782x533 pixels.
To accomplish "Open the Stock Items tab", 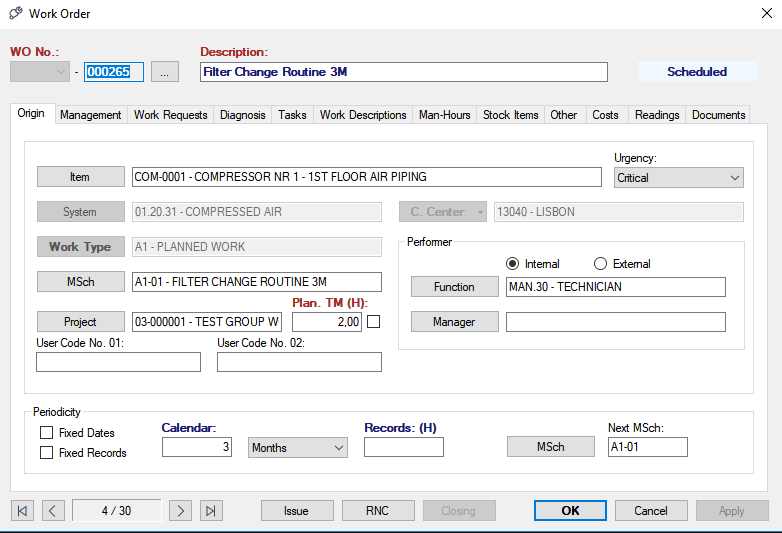I will coord(510,115).
